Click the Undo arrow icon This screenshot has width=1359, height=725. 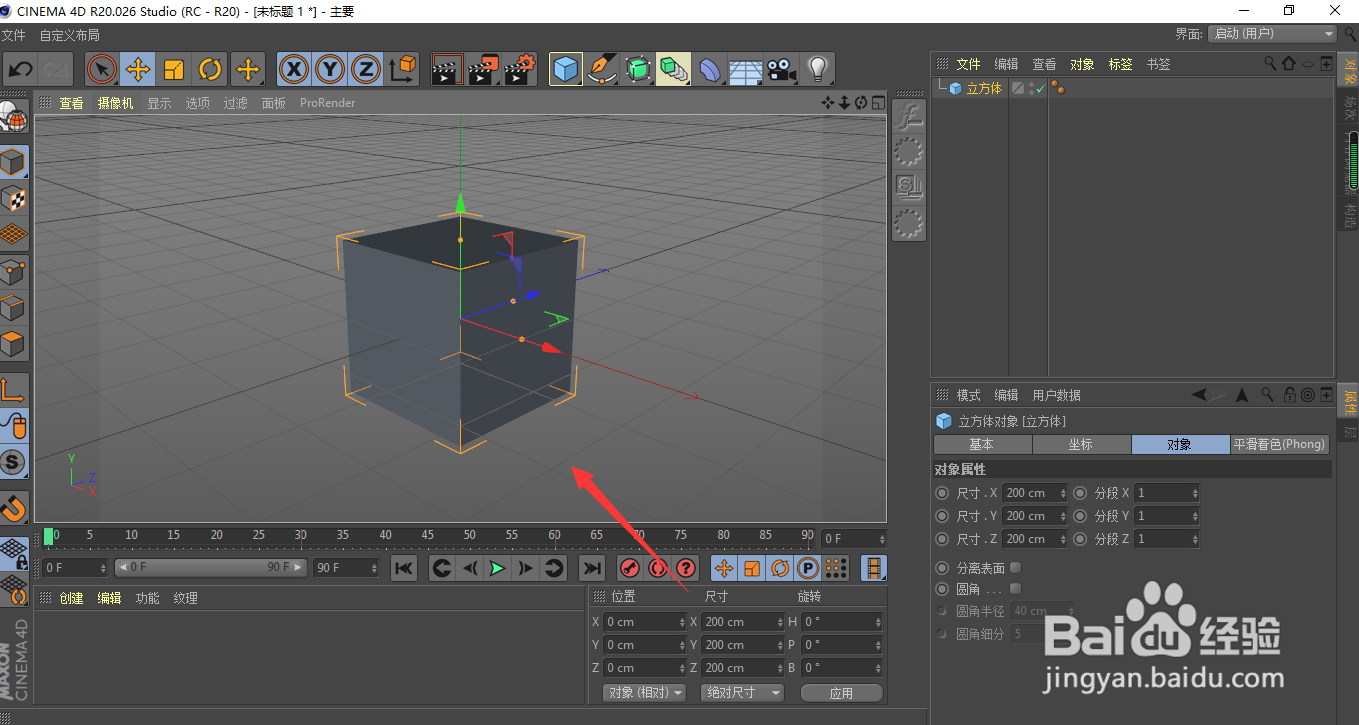(21, 69)
